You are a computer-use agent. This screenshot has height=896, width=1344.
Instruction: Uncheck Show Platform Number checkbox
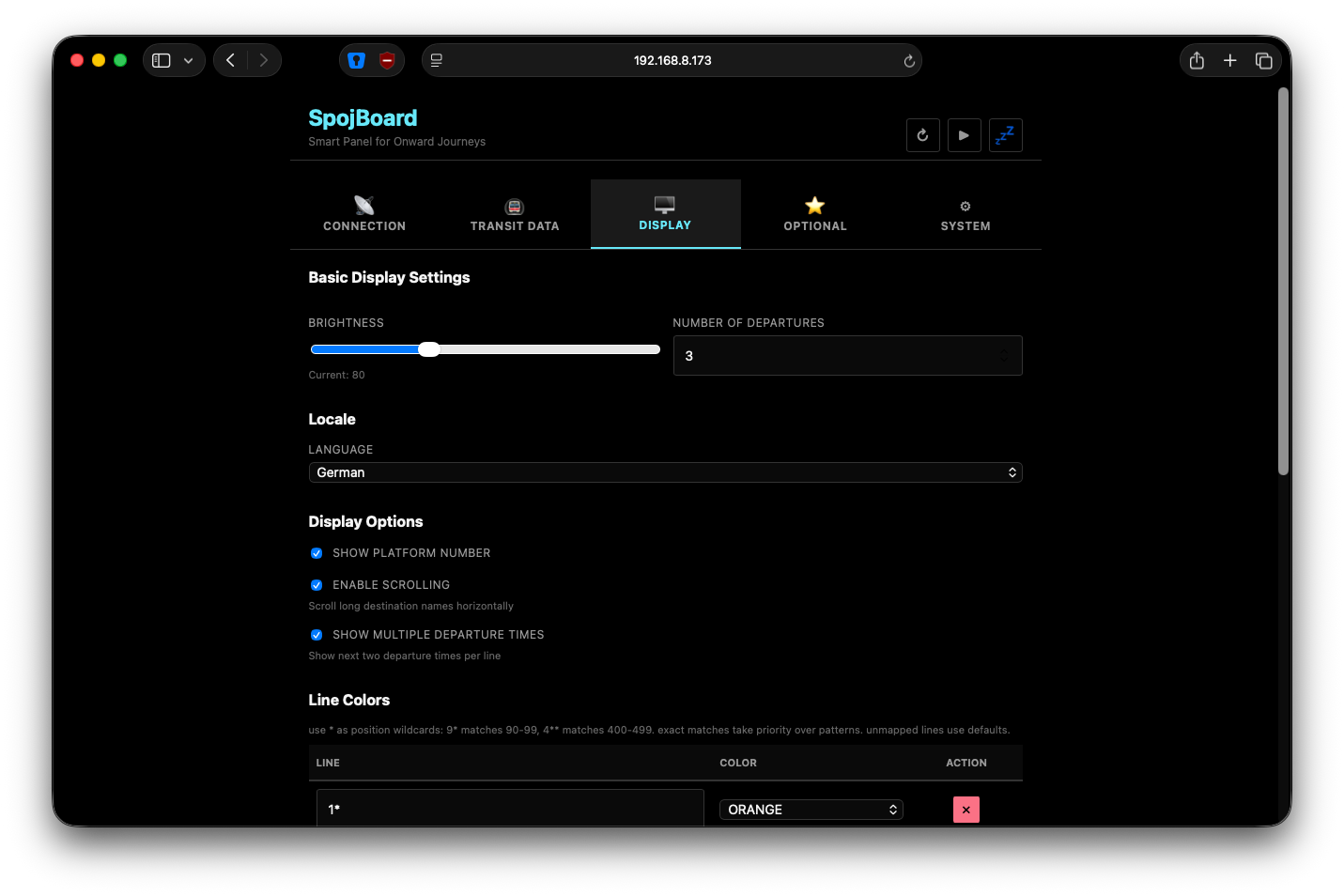coord(317,553)
